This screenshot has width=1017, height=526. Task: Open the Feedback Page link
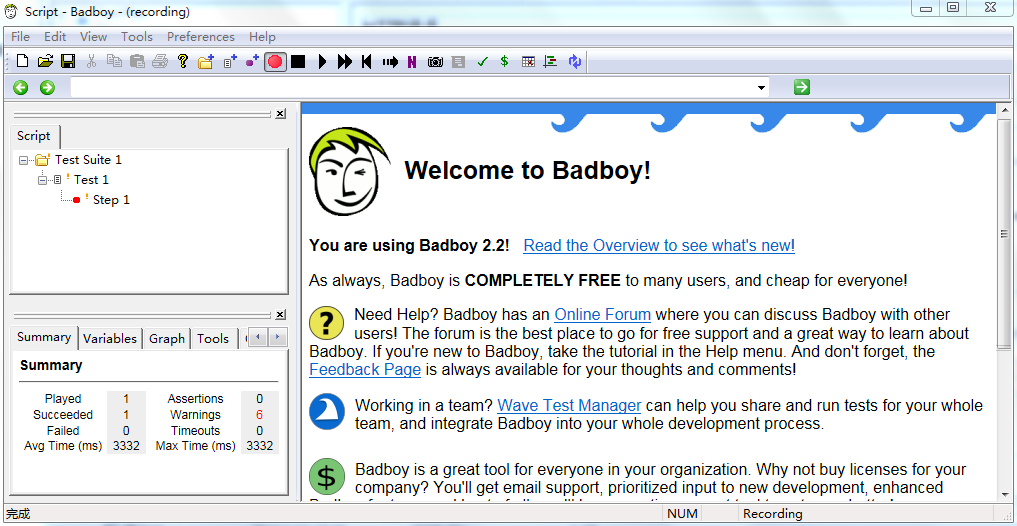coord(365,370)
